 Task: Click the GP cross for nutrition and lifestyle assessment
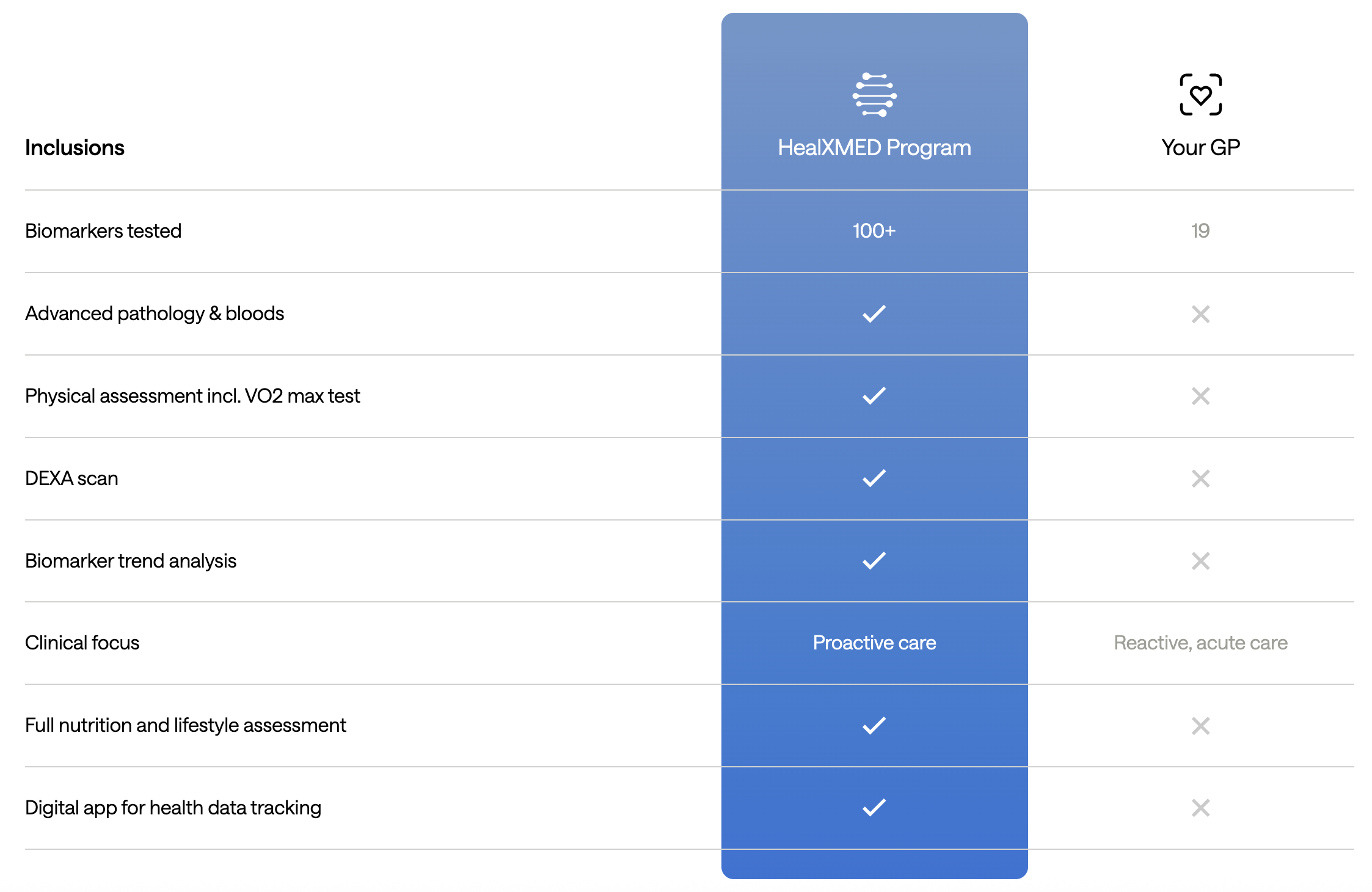tap(1200, 726)
